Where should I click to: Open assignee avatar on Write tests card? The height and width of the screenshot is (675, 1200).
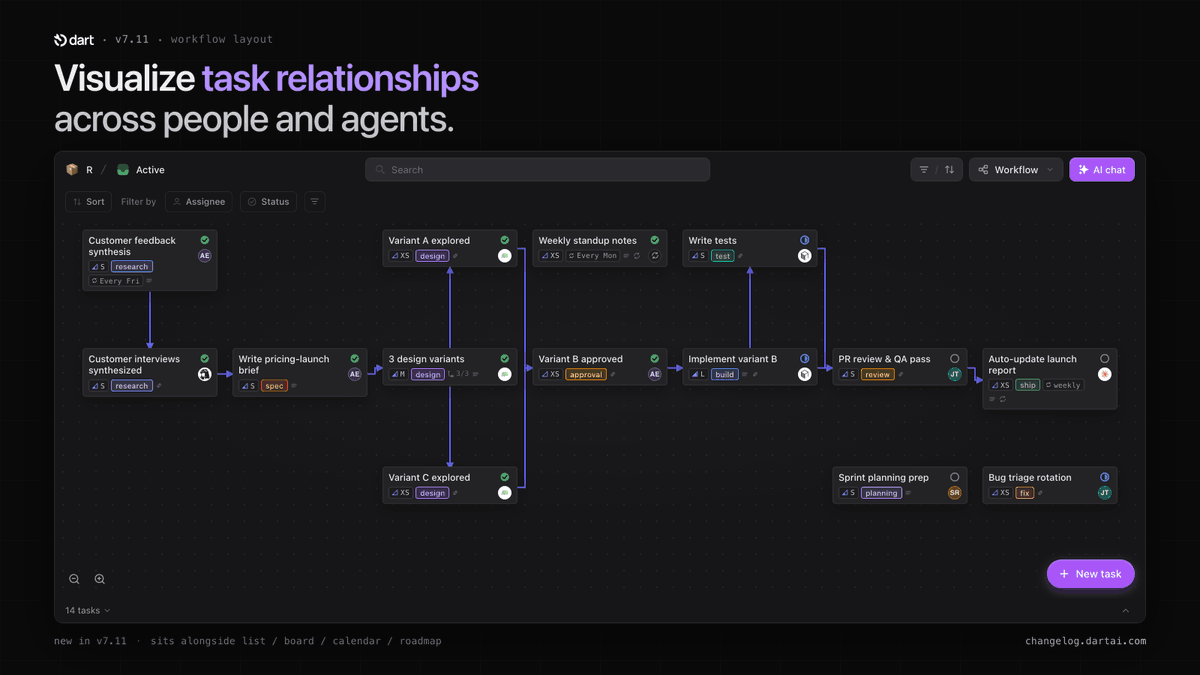(x=804, y=256)
